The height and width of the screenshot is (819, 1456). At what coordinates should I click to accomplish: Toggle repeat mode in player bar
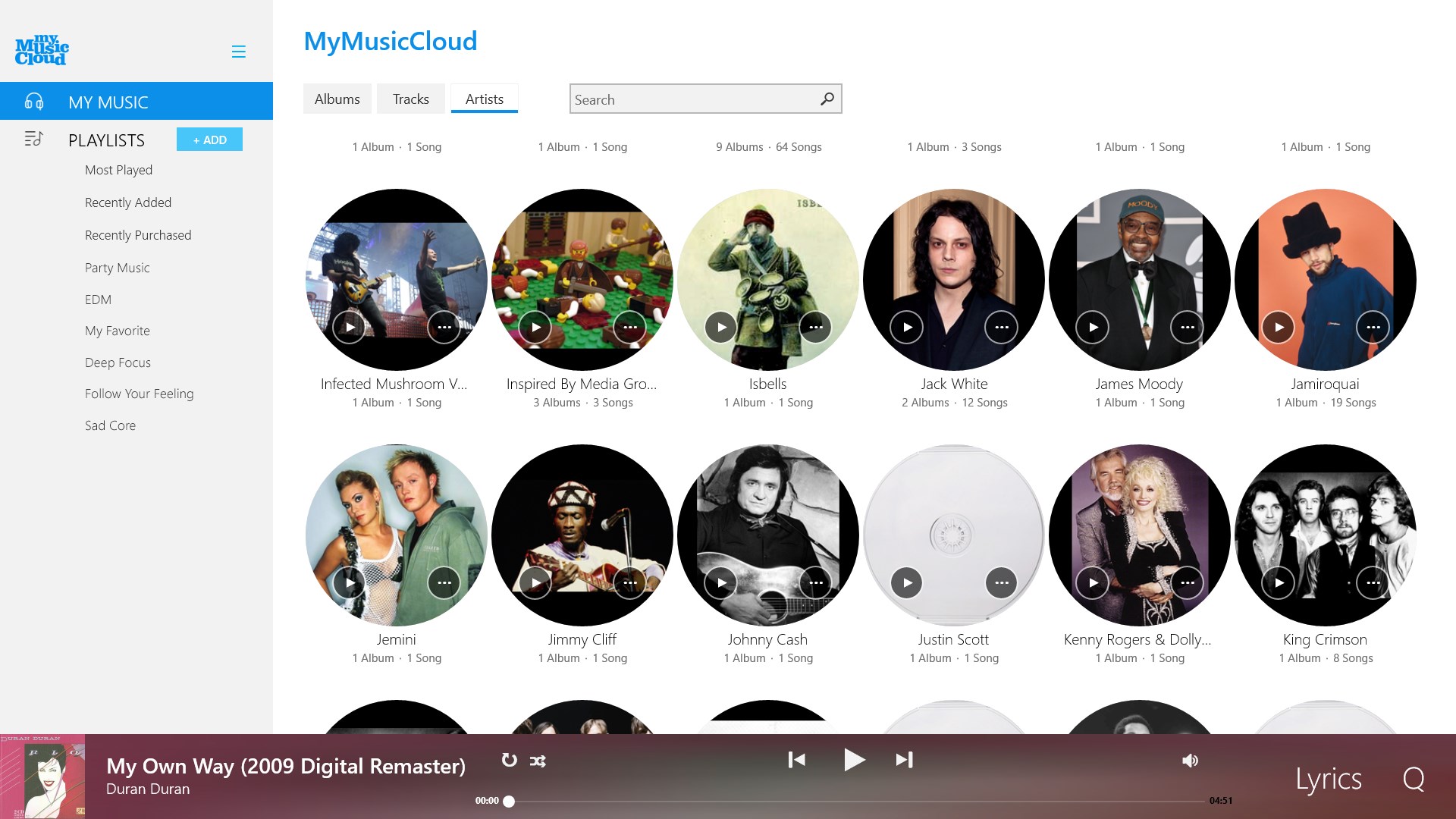pos(510,760)
